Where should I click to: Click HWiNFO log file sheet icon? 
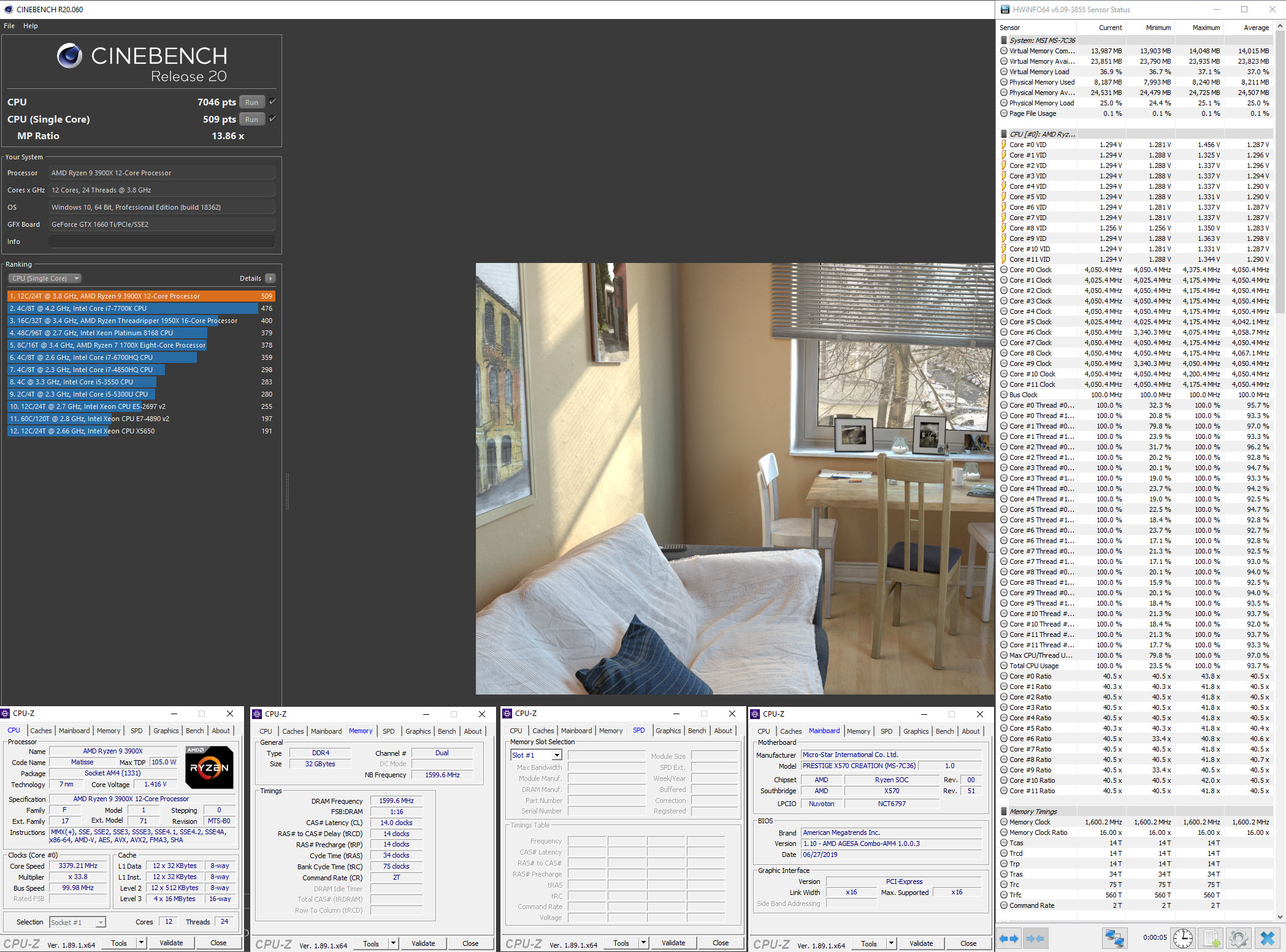pyautogui.click(x=1211, y=938)
